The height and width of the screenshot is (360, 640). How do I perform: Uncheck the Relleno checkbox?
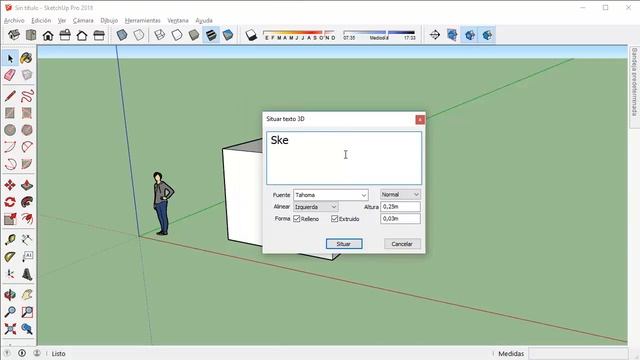(x=297, y=219)
